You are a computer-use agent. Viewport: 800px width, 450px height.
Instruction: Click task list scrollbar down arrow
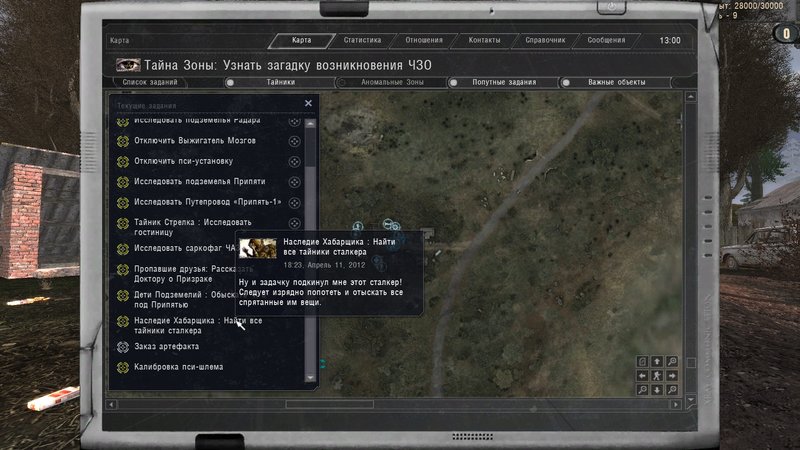pos(310,378)
